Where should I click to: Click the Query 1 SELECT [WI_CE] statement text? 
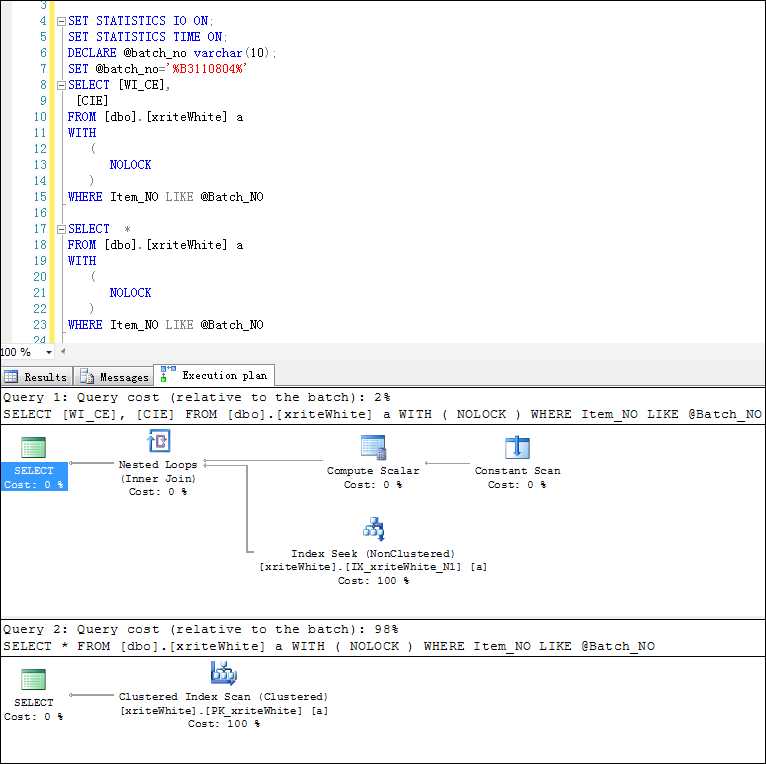[382, 414]
